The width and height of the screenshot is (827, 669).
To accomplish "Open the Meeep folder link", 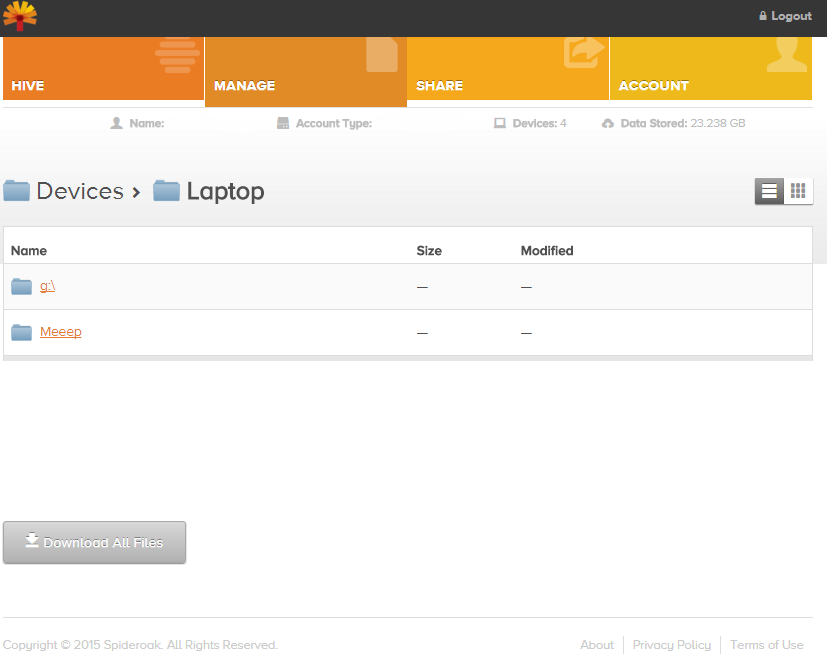I will point(61,332).
